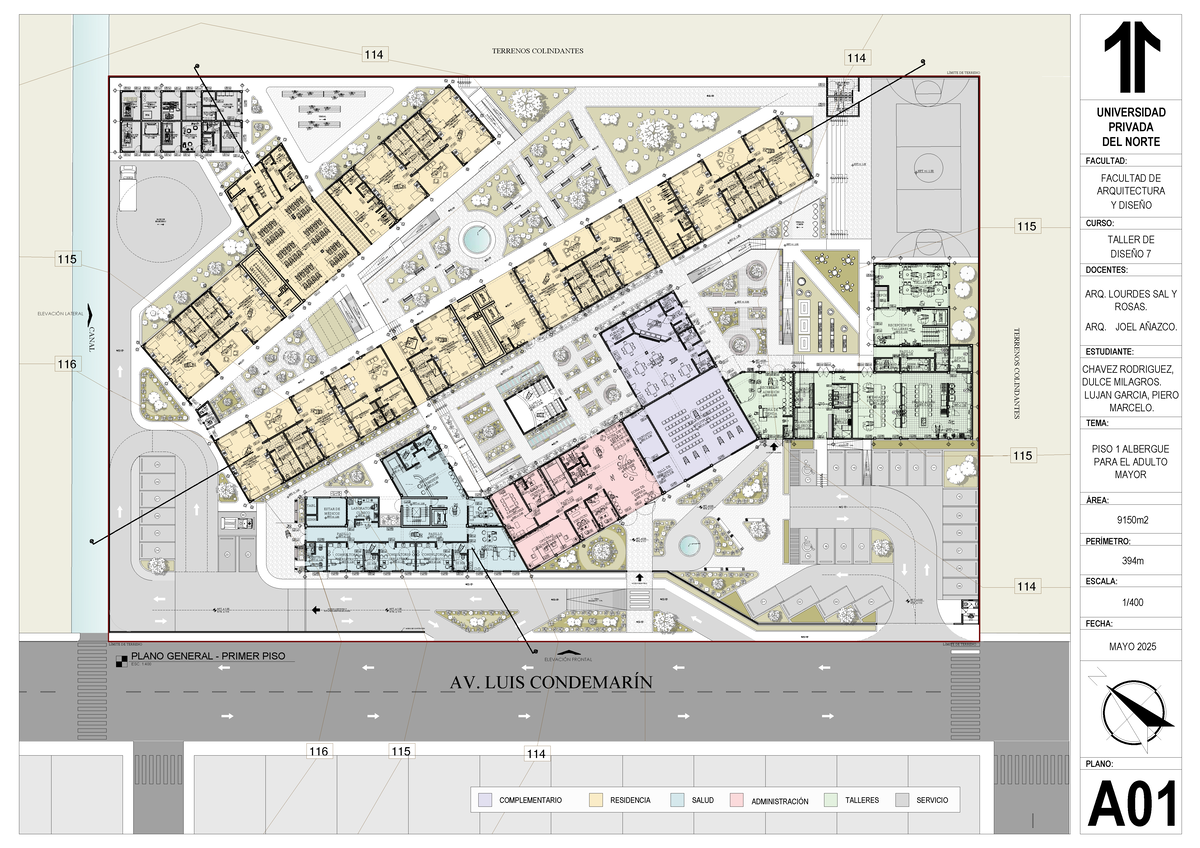Select the ADMINISTRACIÓN pink legend swatch
Screen dimensions: 1200x848
737,800
